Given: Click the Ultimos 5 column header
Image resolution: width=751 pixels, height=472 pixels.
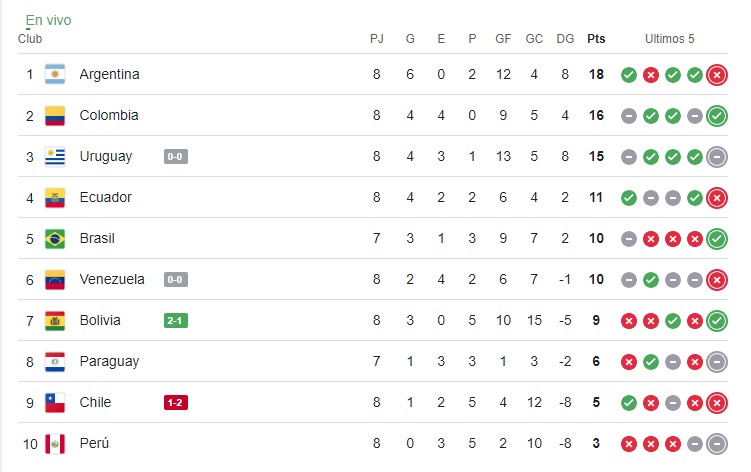Looking at the screenshot, I should 669,39.
